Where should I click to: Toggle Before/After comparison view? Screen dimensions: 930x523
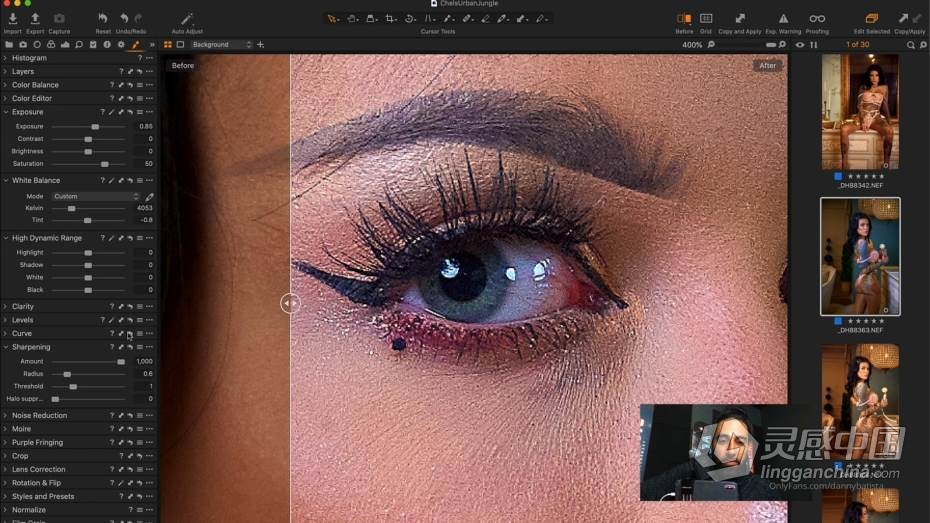pyautogui.click(x=684, y=18)
